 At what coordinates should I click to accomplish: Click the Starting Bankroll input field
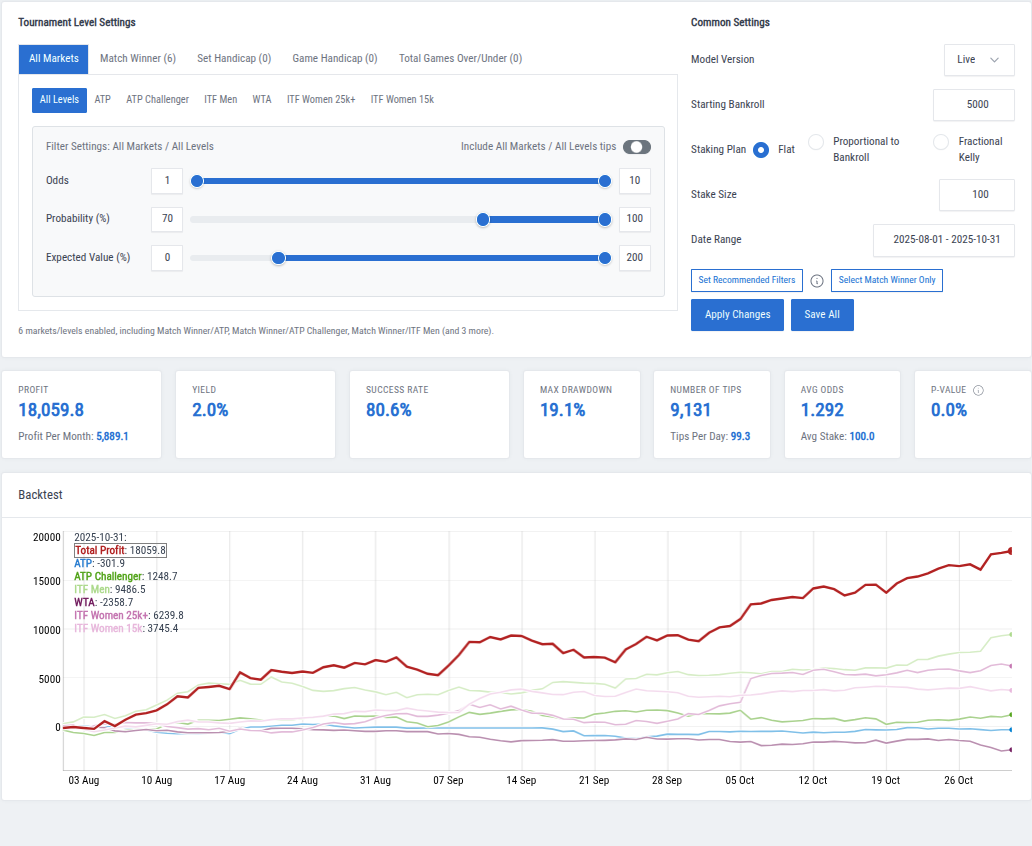[x=976, y=105]
